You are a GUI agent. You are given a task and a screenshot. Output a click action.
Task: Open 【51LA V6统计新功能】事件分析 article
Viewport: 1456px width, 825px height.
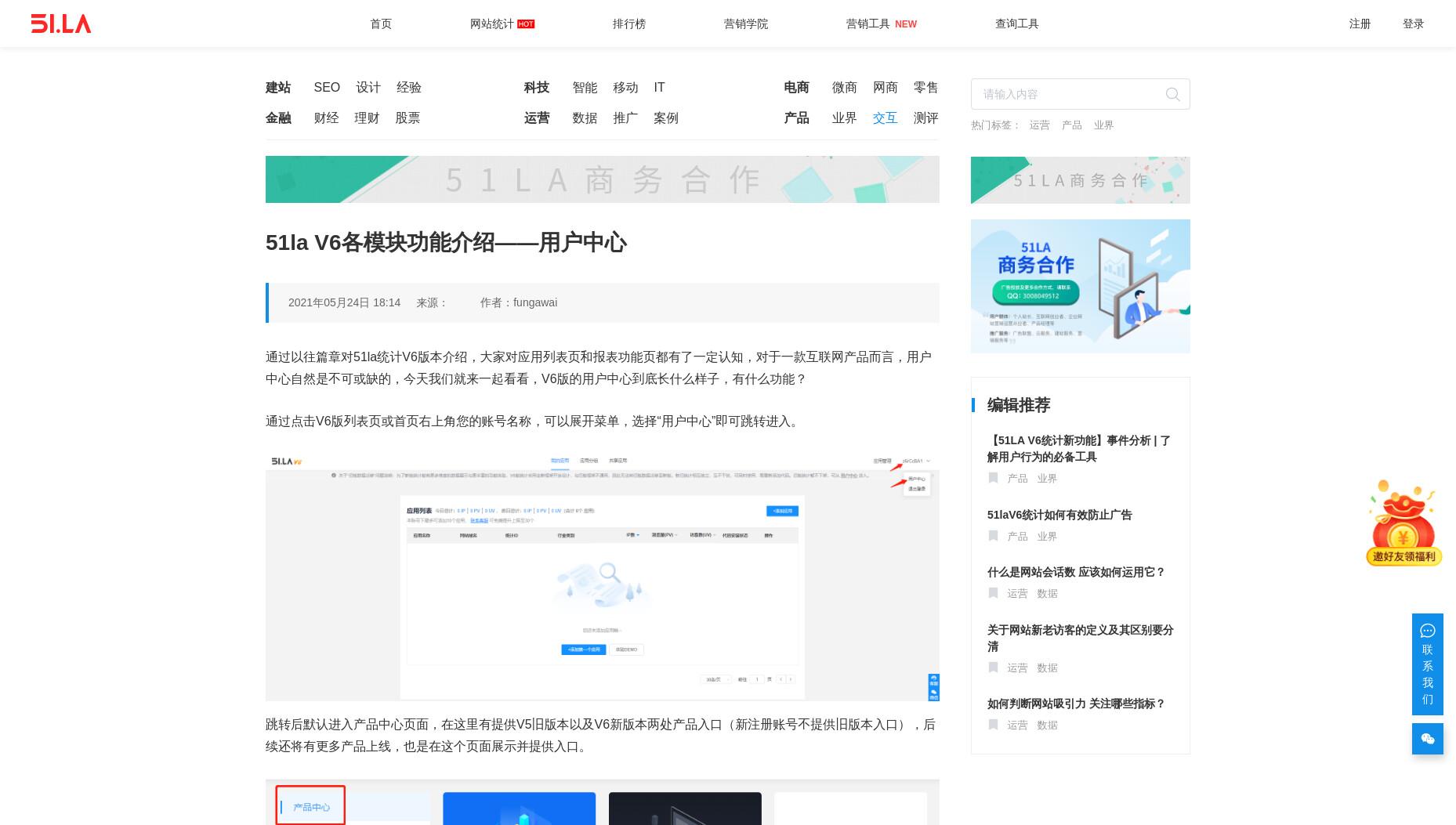[1079, 449]
